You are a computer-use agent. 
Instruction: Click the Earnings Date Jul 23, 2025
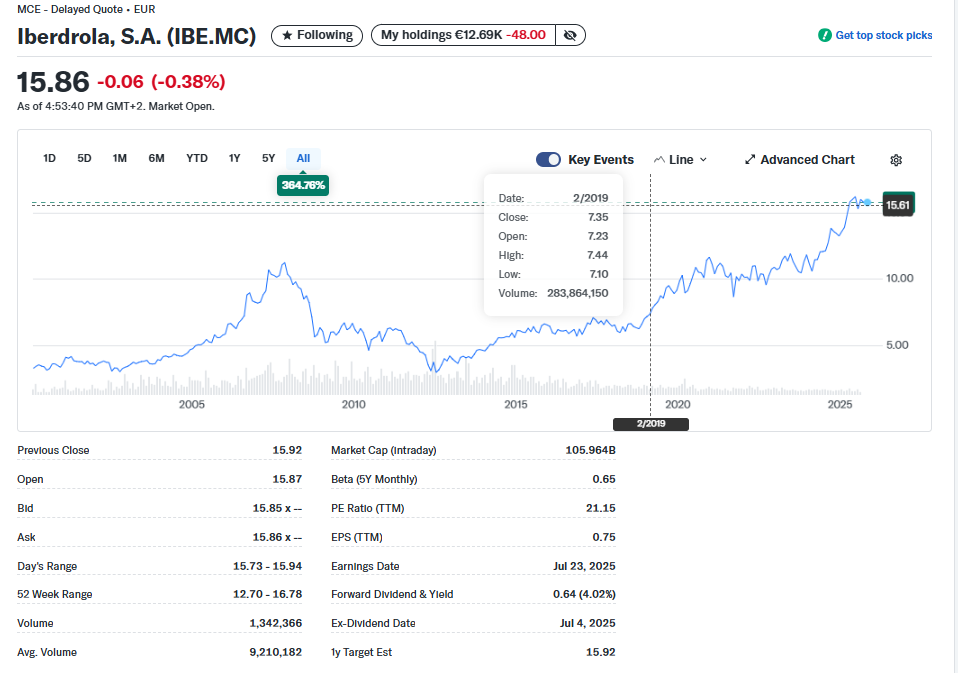(584, 567)
